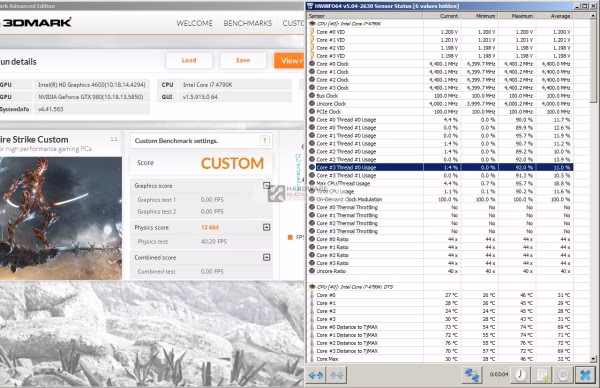
Task: Select the Core #0 Clock sensor row
Action: (440, 64)
